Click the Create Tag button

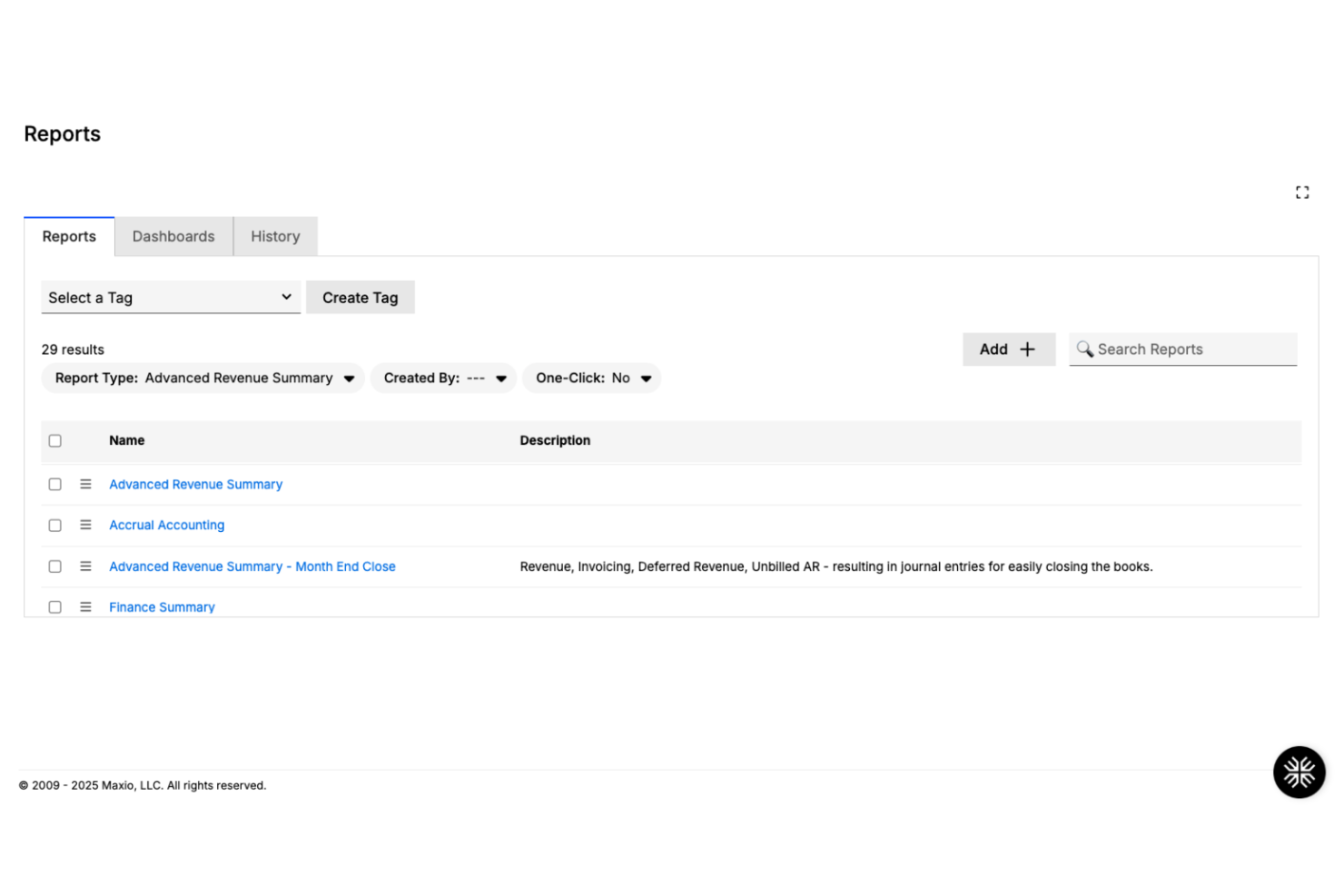360,297
